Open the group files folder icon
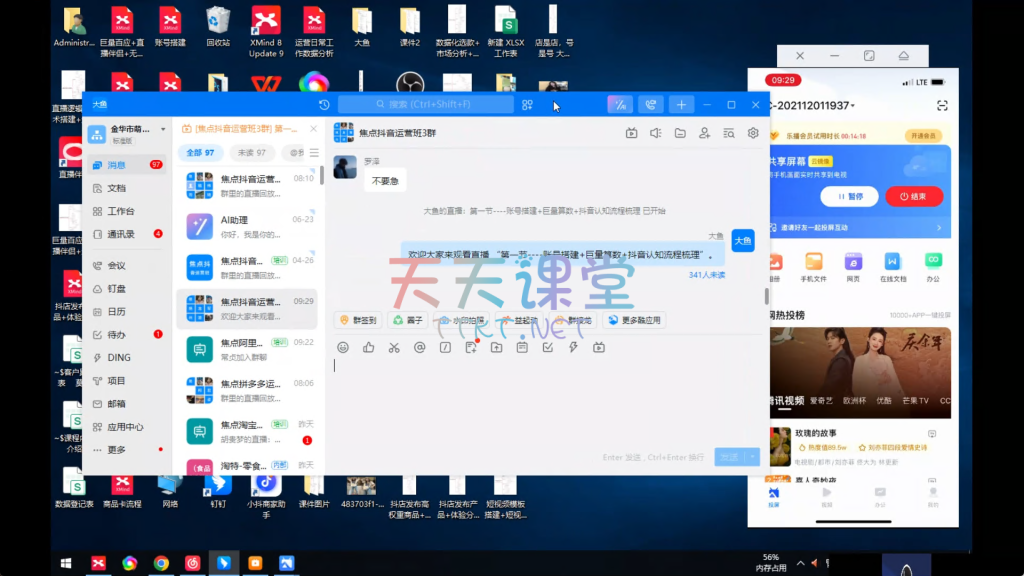This screenshot has width=1024, height=576. [680, 133]
